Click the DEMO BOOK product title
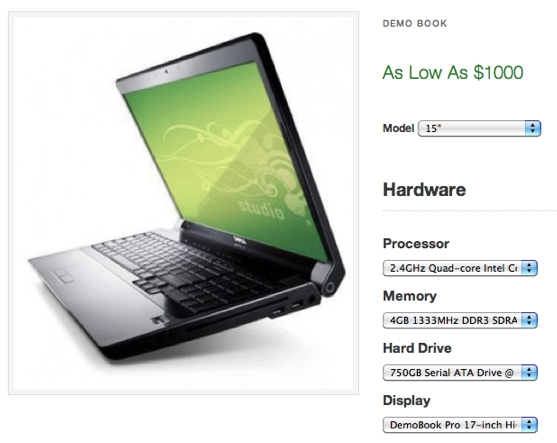 pyautogui.click(x=415, y=24)
